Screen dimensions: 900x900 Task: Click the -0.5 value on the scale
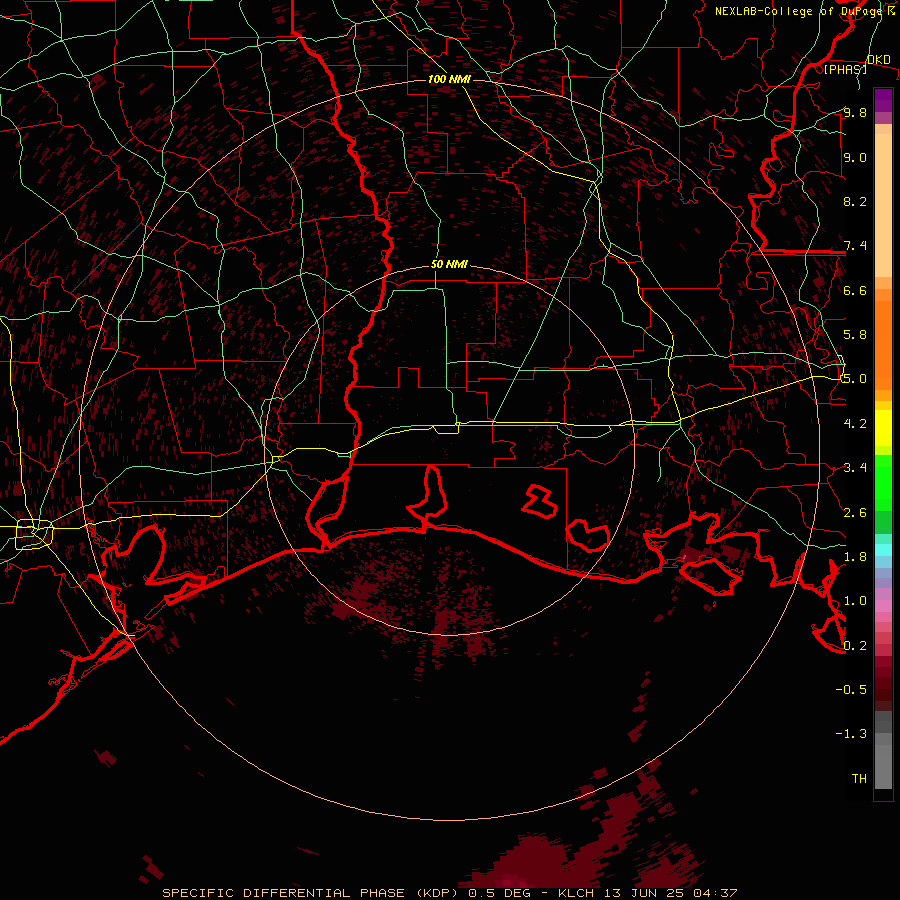tap(851, 690)
